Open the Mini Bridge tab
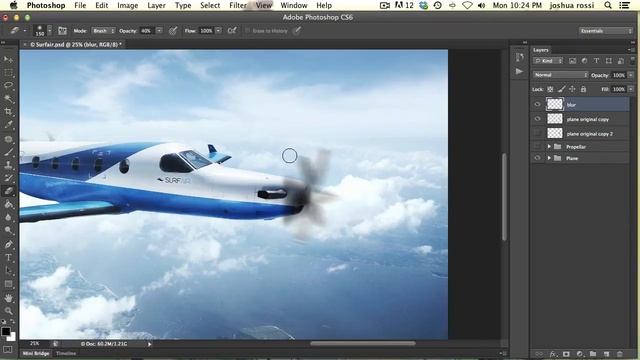 (36, 353)
